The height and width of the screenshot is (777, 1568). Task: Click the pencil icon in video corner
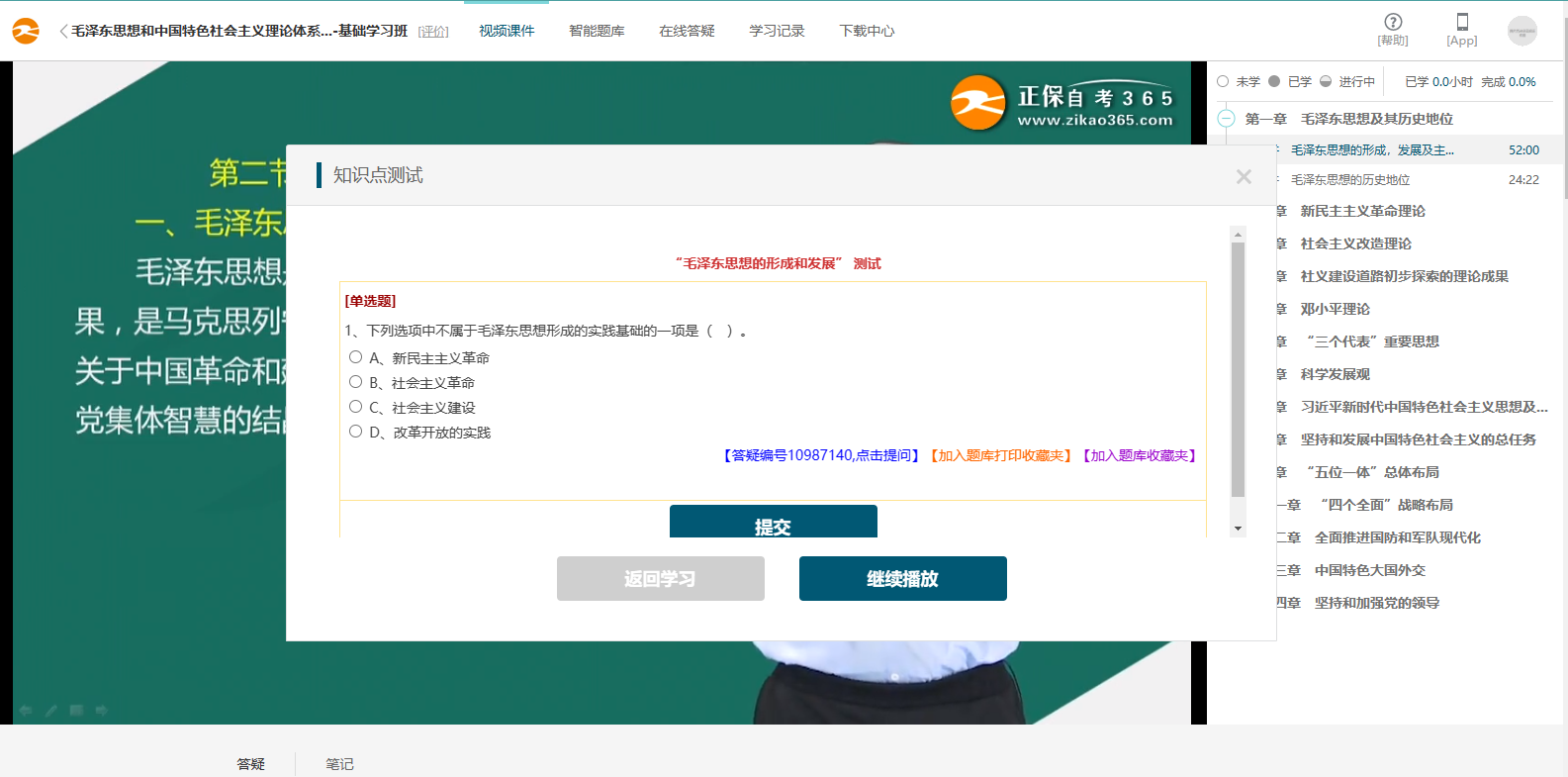[x=50, y=710]
